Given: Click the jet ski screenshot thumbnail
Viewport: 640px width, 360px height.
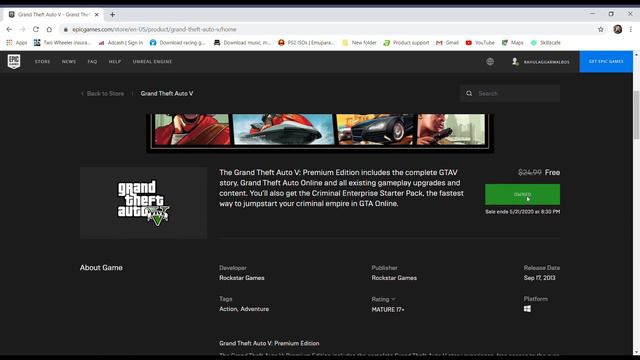Looking at the screenshot, I should 283,129.
